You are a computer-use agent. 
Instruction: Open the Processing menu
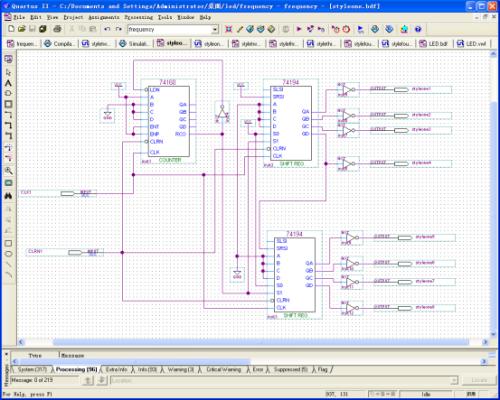[139, 17]
